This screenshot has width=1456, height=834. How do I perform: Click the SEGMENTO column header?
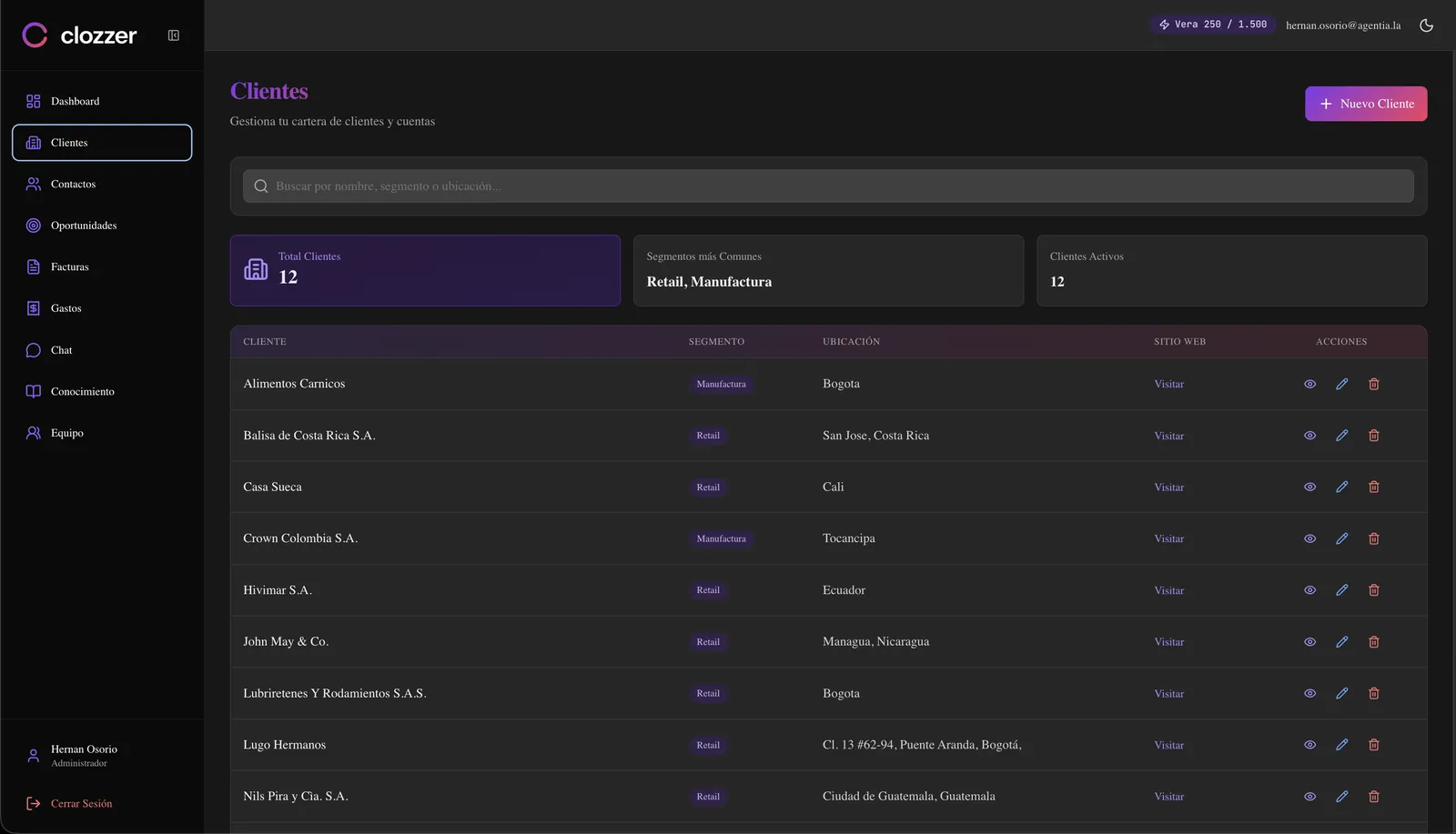[716, 342]
